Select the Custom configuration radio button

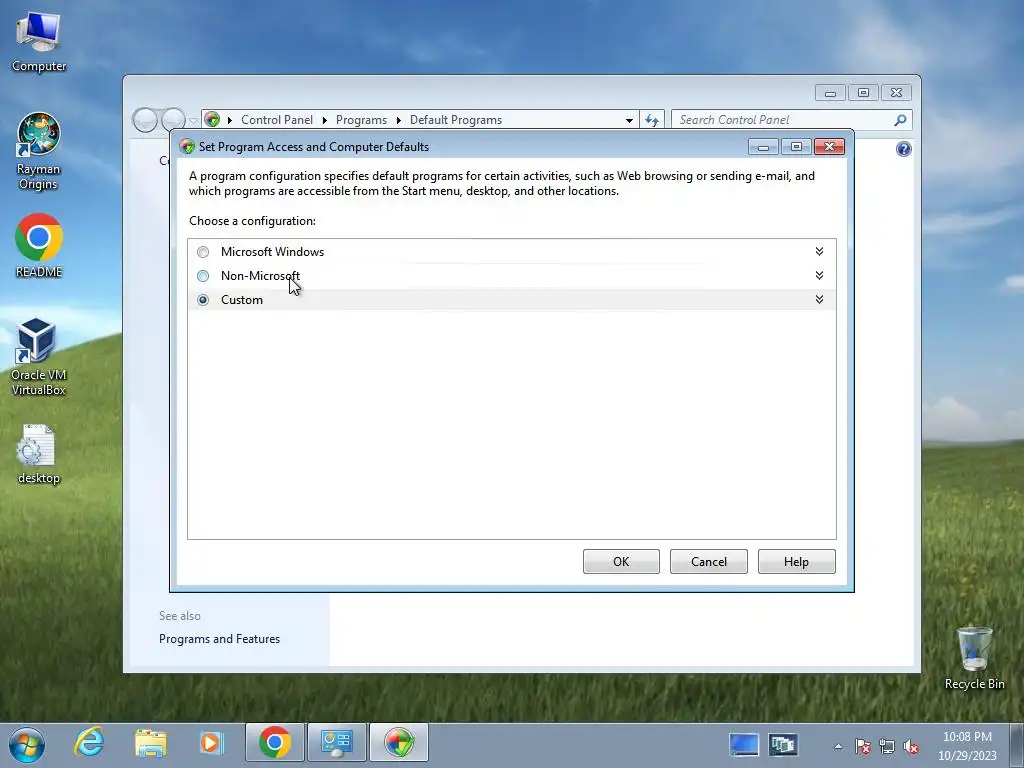(x=203, y=300)
